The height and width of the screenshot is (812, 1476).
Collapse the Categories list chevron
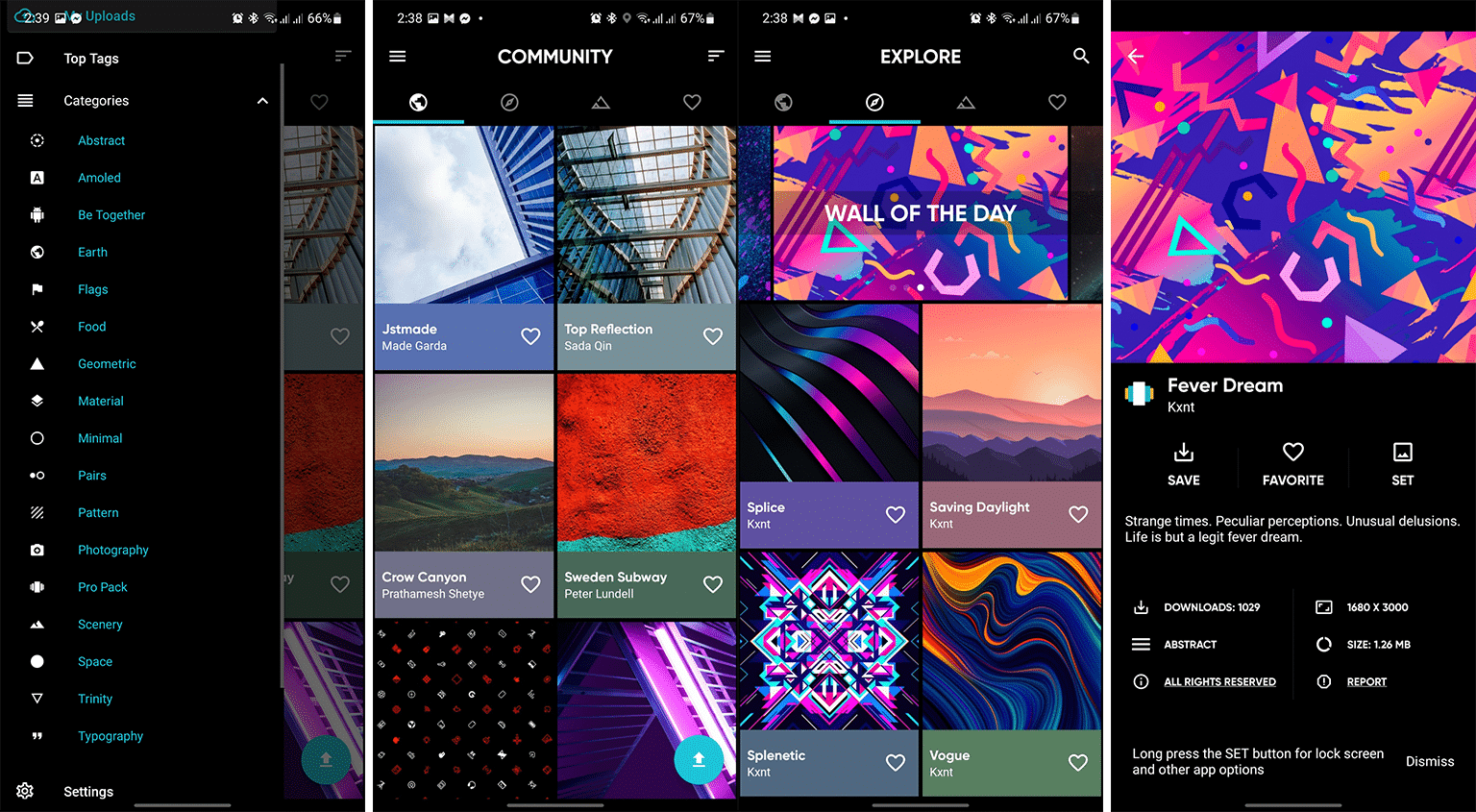click(x=262, y=101)
